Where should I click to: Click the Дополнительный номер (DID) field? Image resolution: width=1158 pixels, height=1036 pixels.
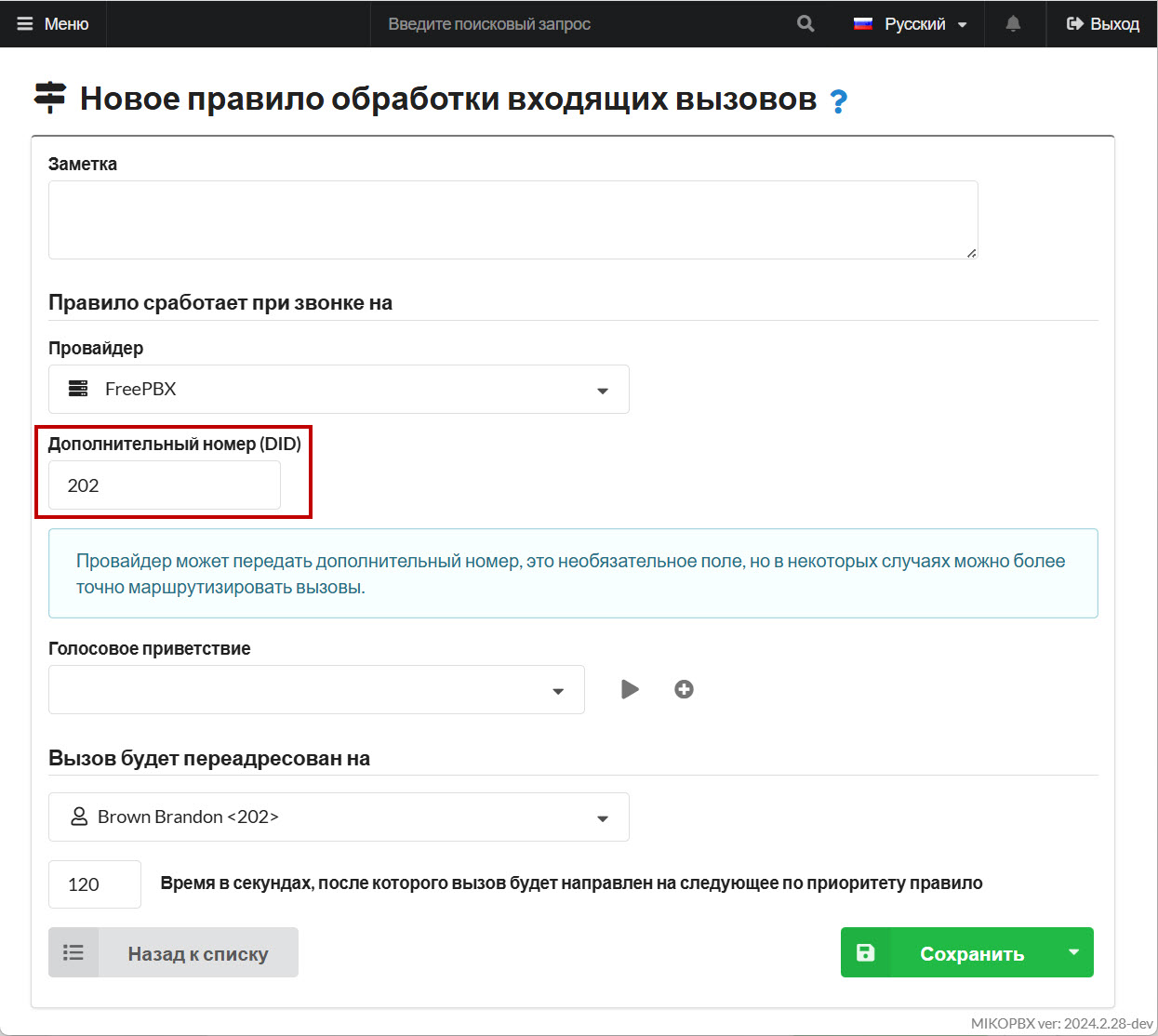(165, 485)
